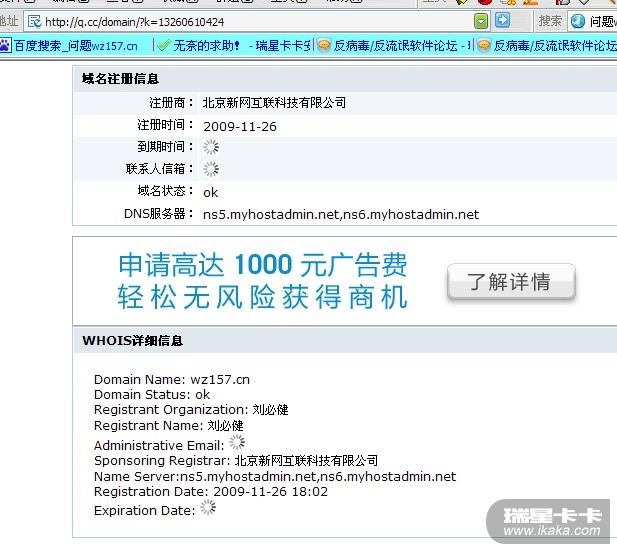
Task: Click the Administrative Email loading spinner
Action: 237,442
